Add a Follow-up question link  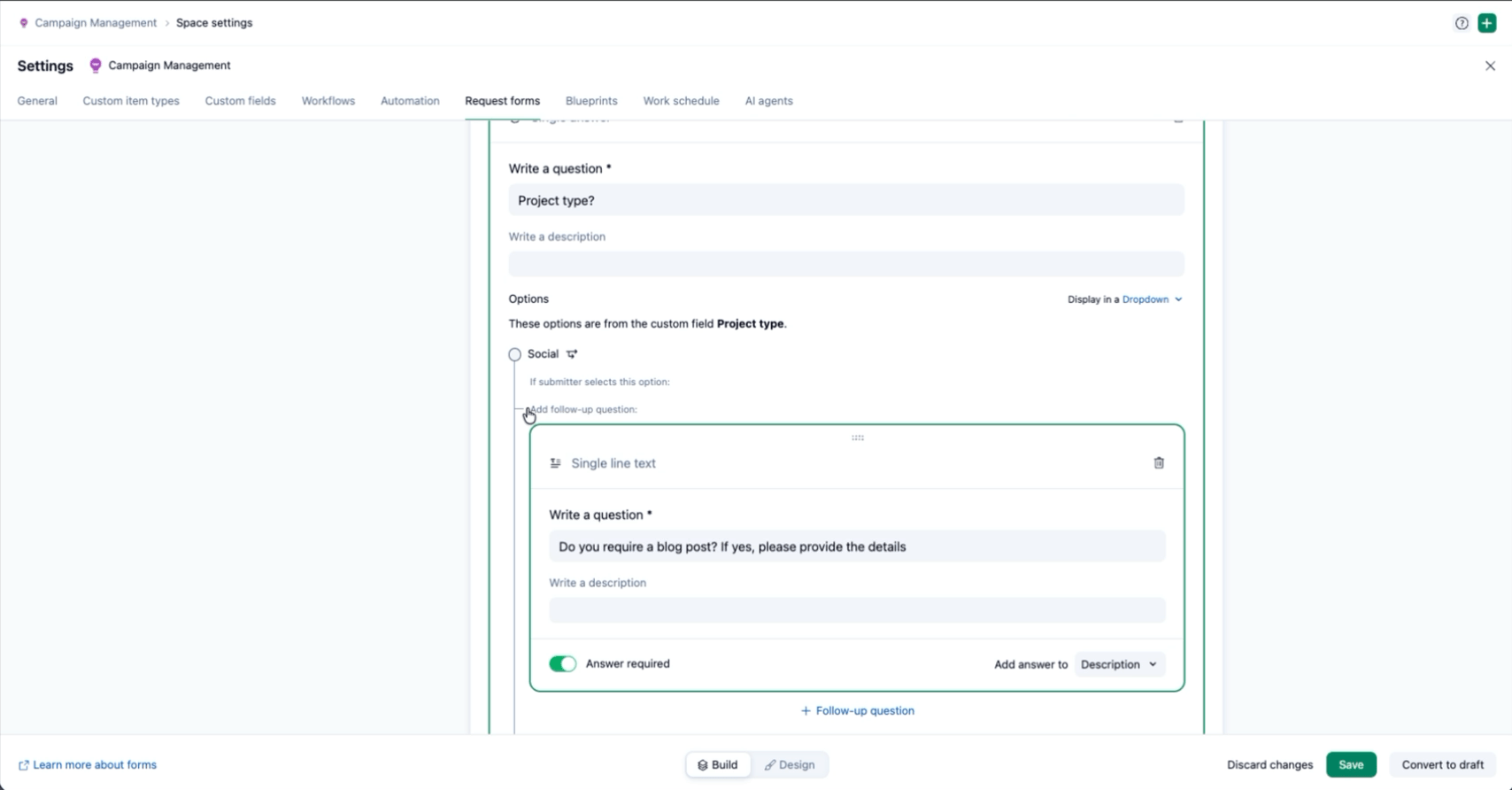tap(857, 711)
